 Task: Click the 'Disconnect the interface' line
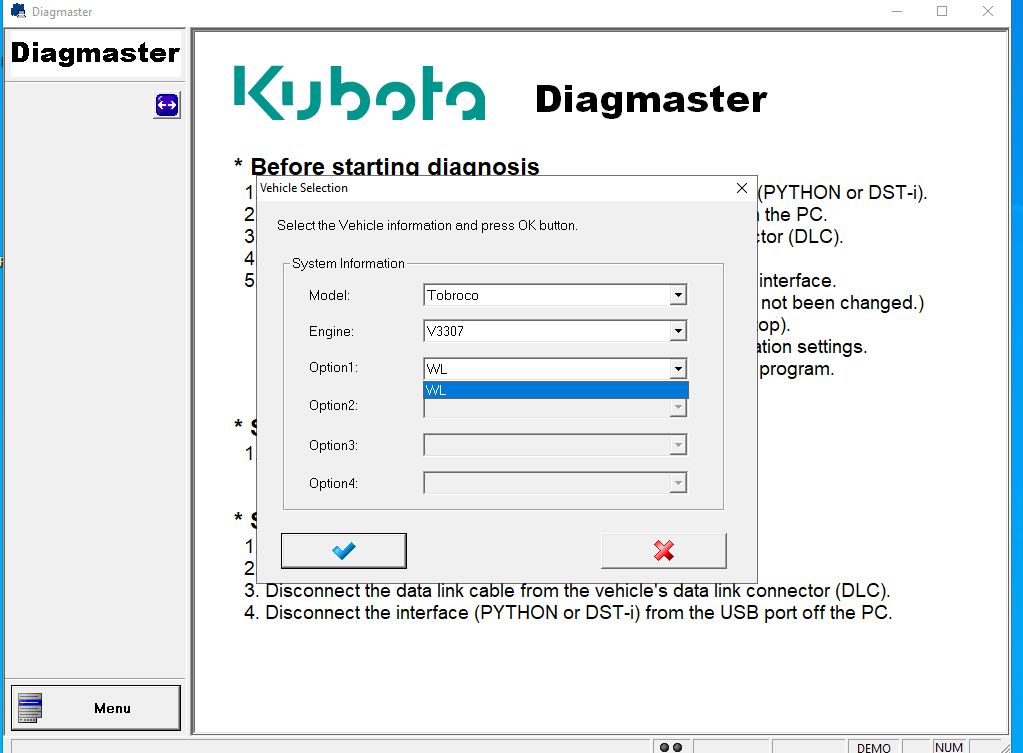(x=568, y=613)
